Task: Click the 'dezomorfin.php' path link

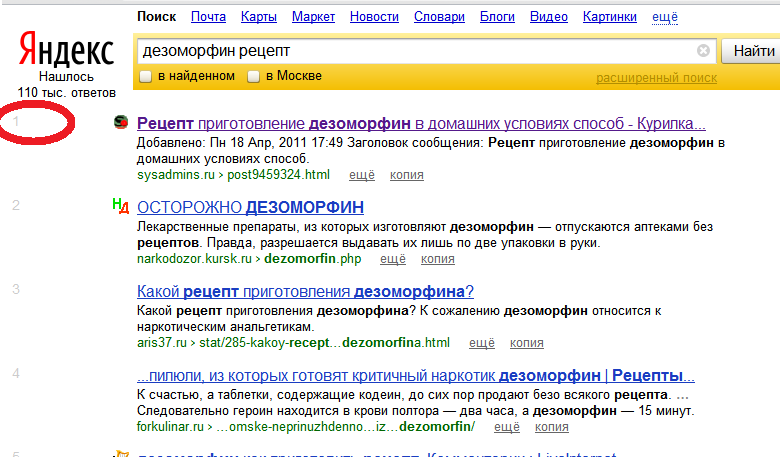Action: tap(312, 259)
